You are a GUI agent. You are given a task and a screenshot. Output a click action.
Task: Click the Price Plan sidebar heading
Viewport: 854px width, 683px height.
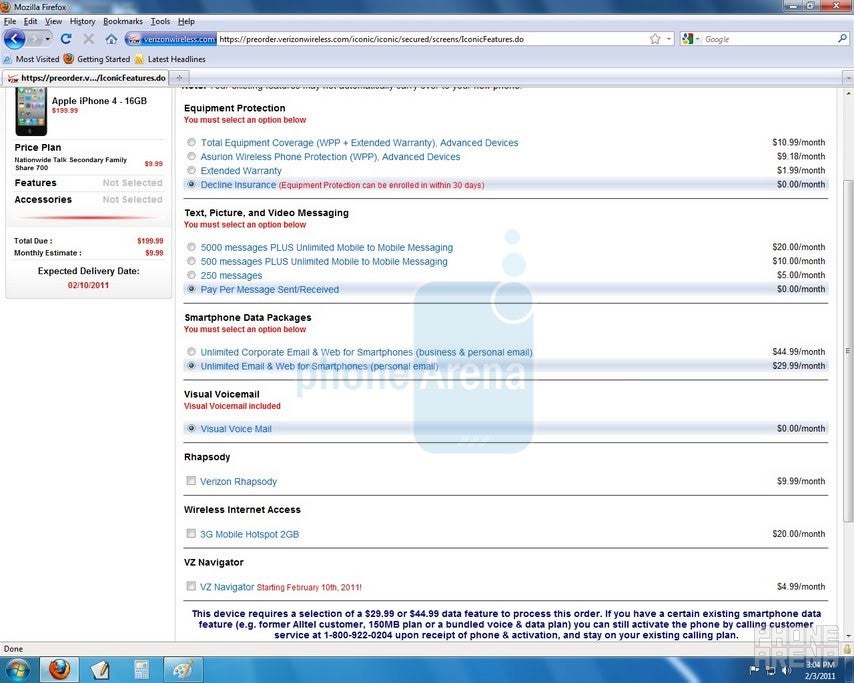point(38,148)
